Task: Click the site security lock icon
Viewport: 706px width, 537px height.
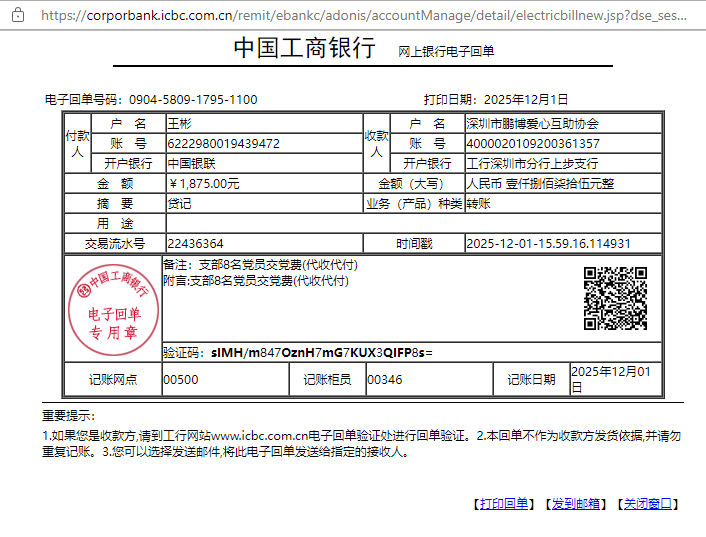Action: 16,16
